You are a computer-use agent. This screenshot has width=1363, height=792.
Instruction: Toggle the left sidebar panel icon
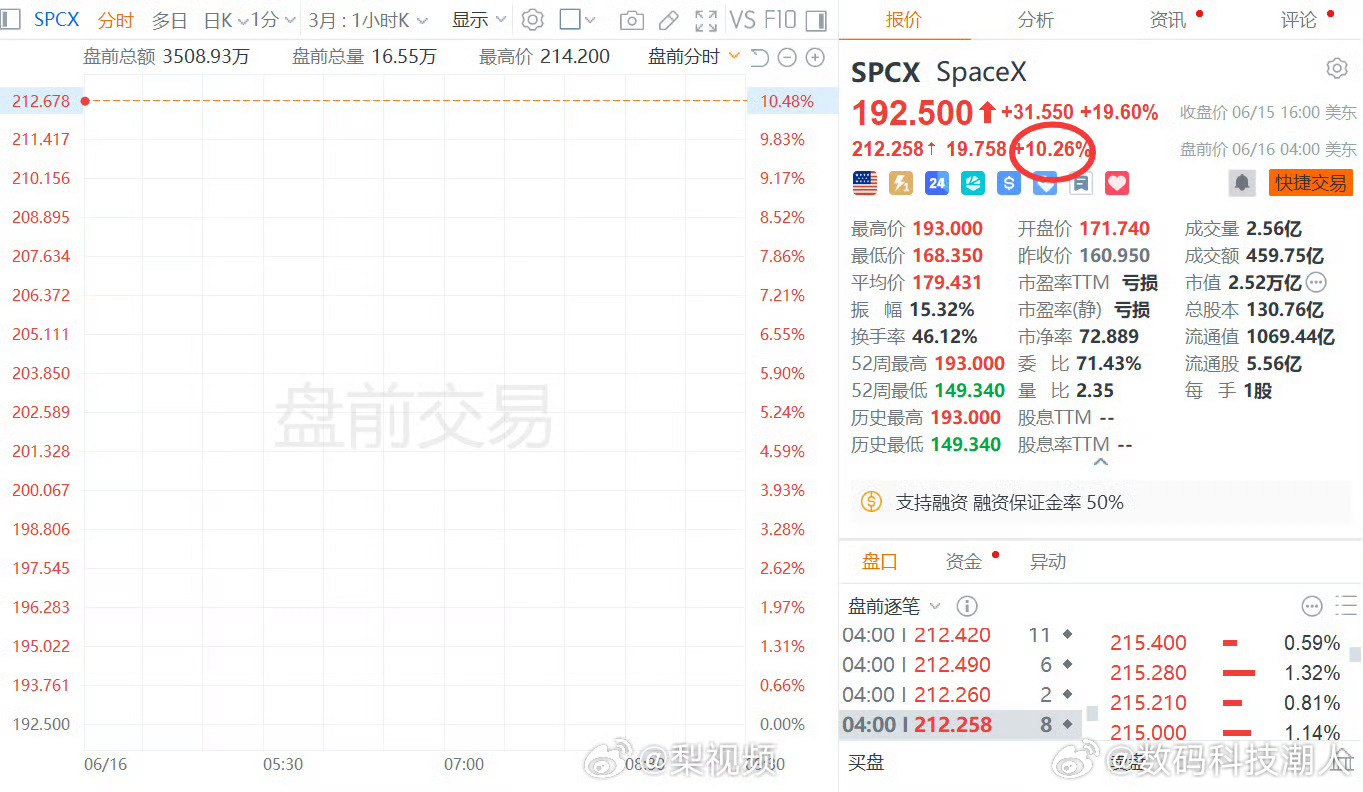pyautogui.click(x=10, y=20)
